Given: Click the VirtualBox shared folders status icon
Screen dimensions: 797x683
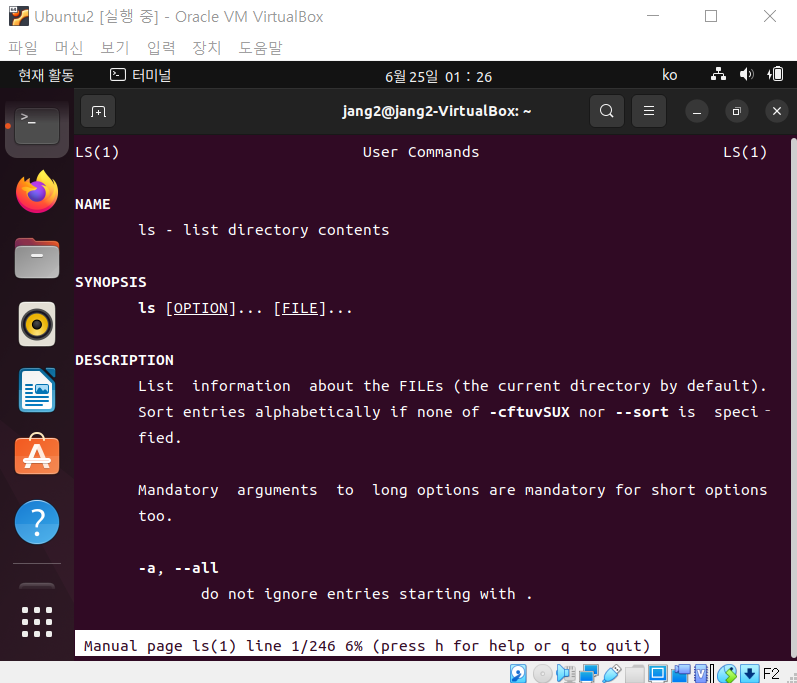Looking at the screenshot, I should 634,674.
